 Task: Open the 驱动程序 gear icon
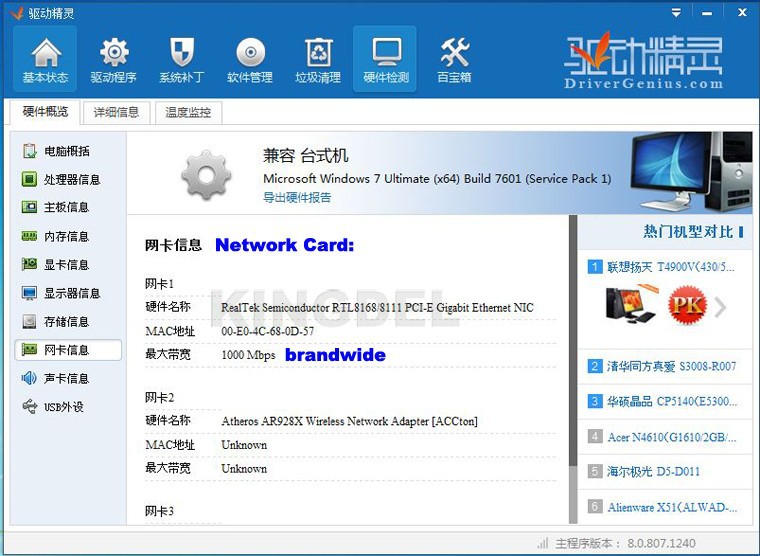(x=113, y=58)
